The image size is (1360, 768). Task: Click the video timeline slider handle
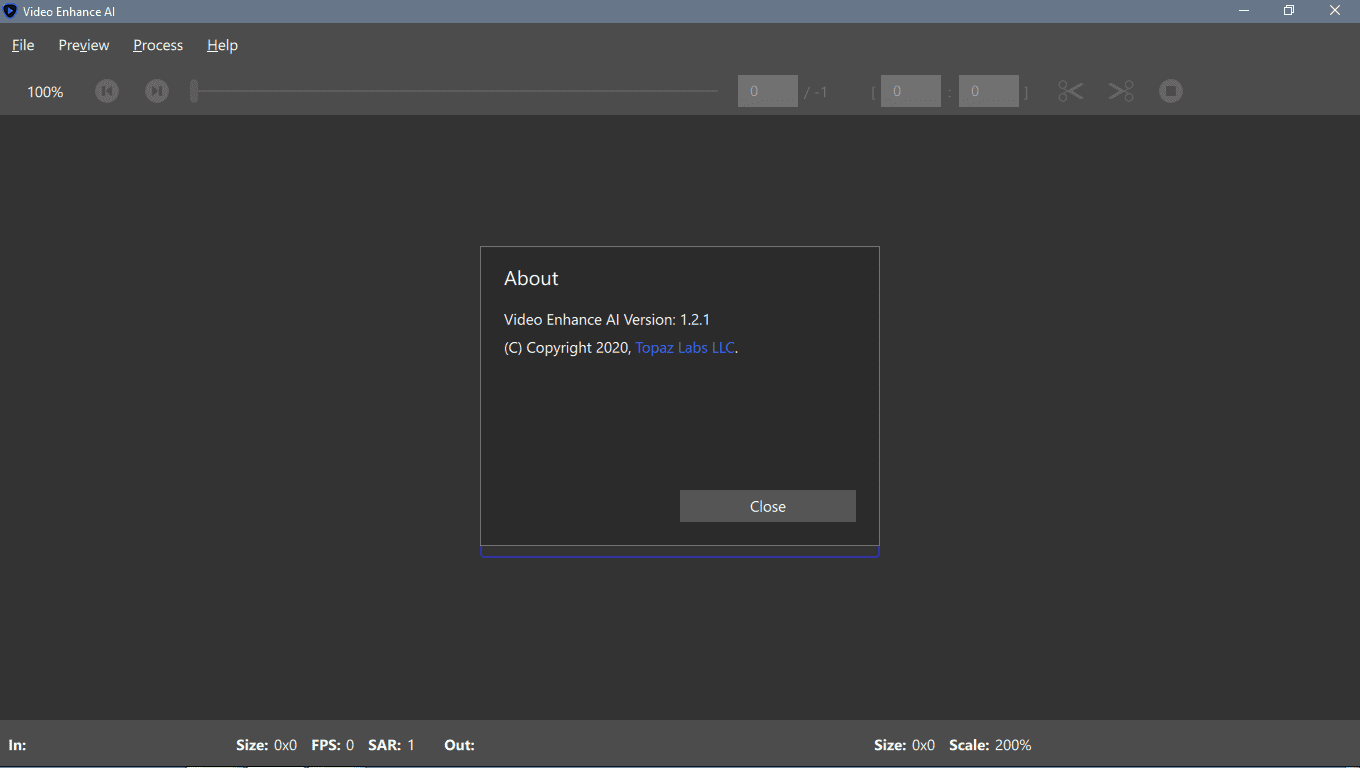click(x=194, y=91)
